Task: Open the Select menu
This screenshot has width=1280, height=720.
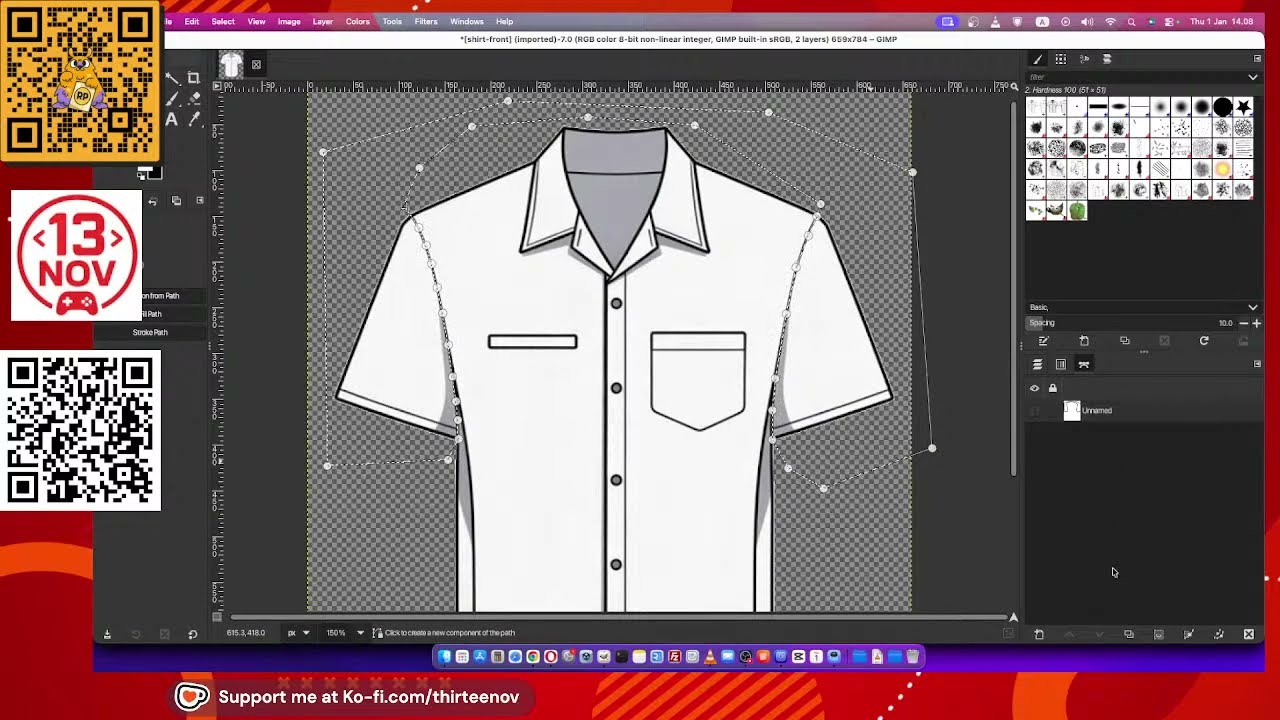Action: coord(223,21)
